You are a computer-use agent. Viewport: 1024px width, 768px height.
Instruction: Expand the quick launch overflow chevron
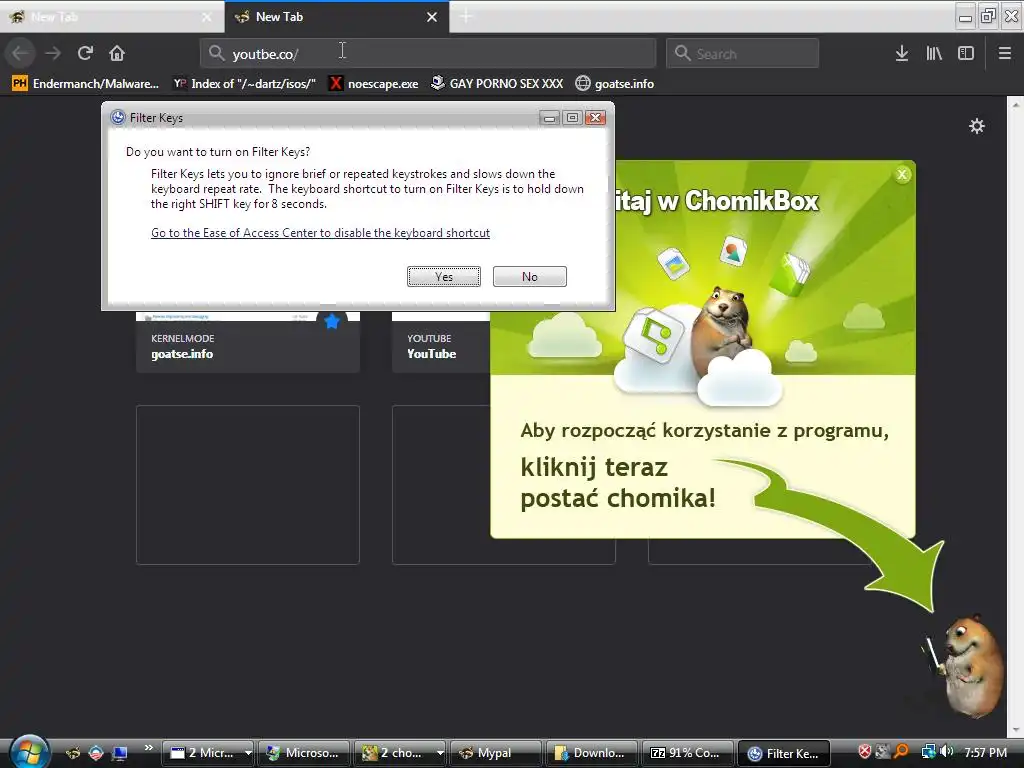click(x=148, y=748)
